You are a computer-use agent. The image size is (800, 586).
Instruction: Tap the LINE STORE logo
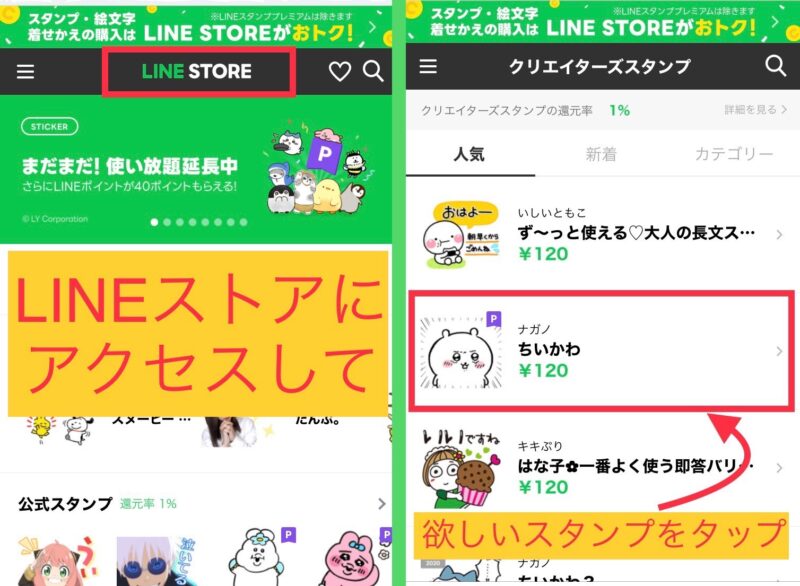click(197, 71)
